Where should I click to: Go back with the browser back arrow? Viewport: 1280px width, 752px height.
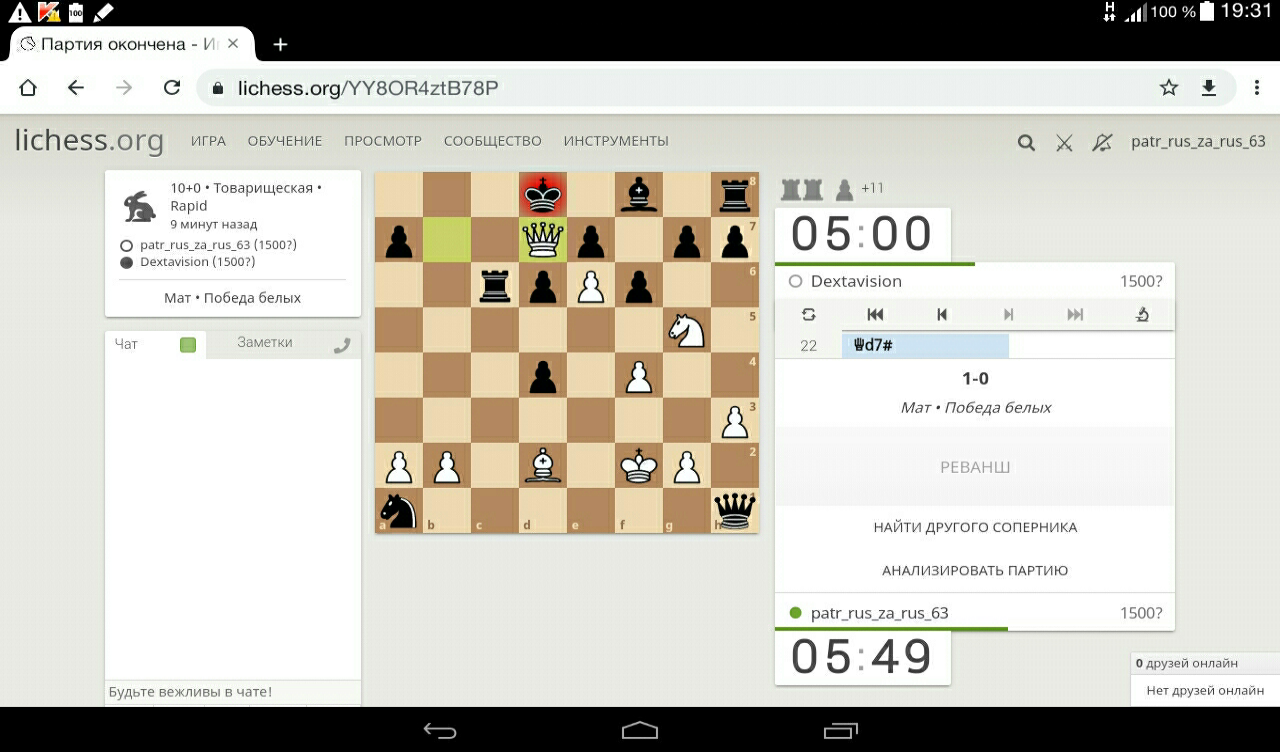click(x=76, y=88)
